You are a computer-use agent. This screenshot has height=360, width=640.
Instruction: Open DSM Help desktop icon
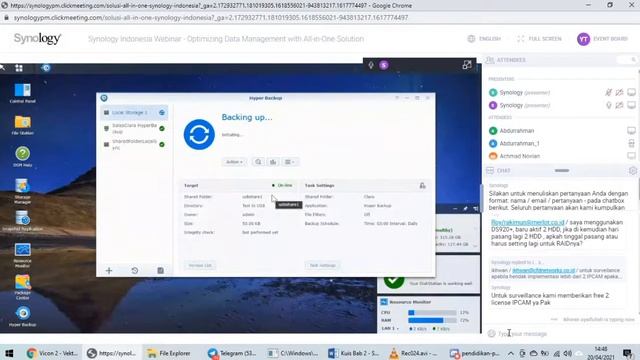point(22,157)
